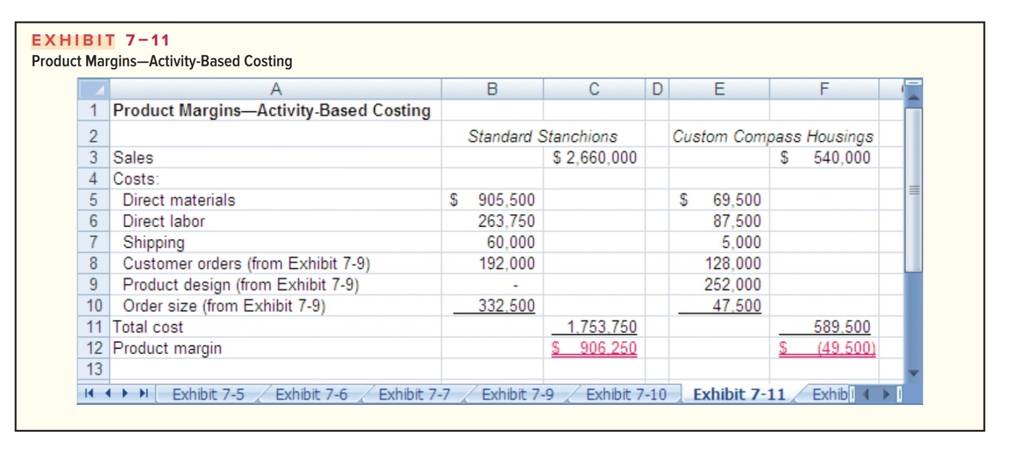Select the '540,000' sales cell
1024x465 pixels.
pos(824,157)
